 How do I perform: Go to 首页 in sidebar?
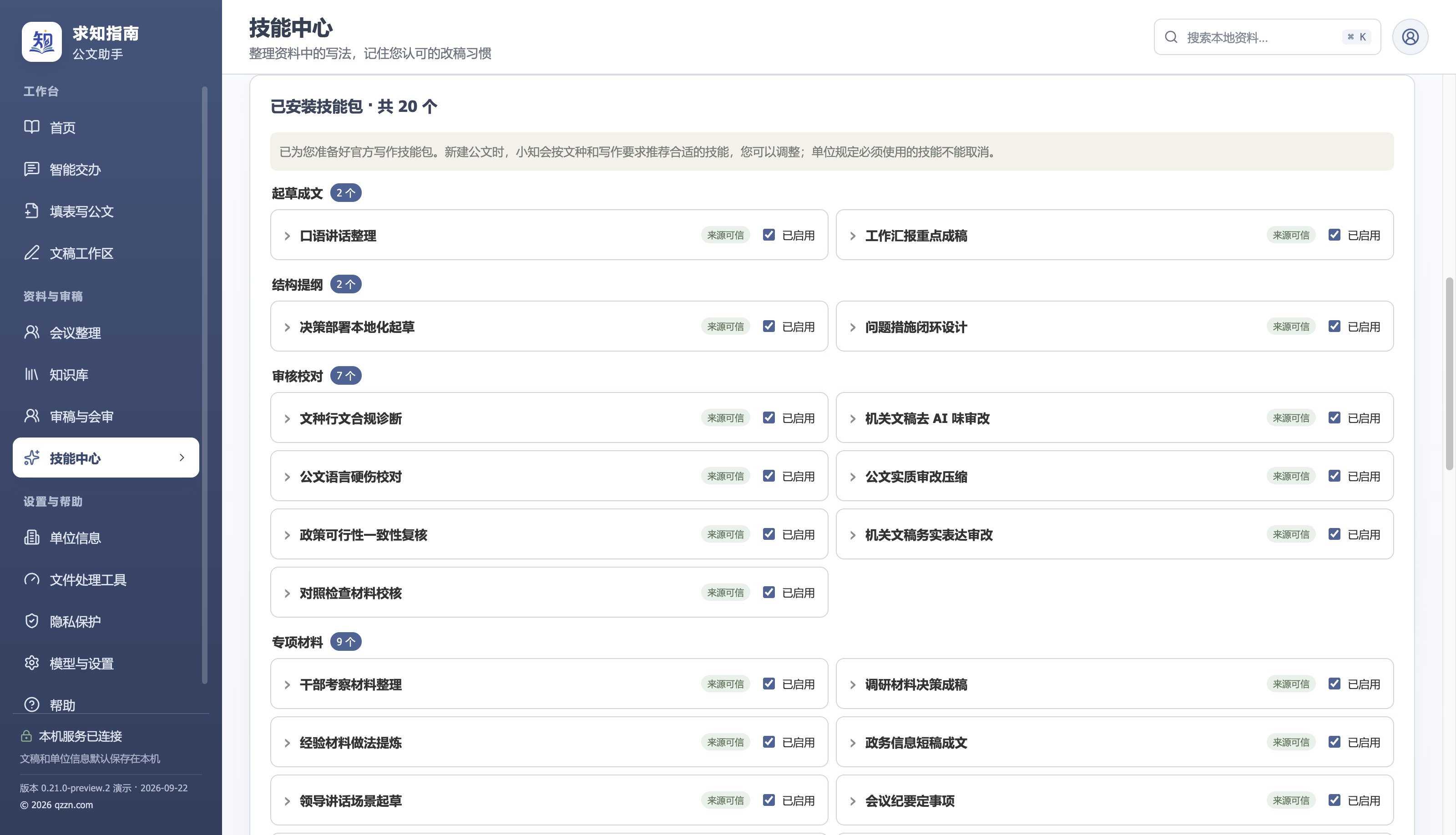pos(106,127)
